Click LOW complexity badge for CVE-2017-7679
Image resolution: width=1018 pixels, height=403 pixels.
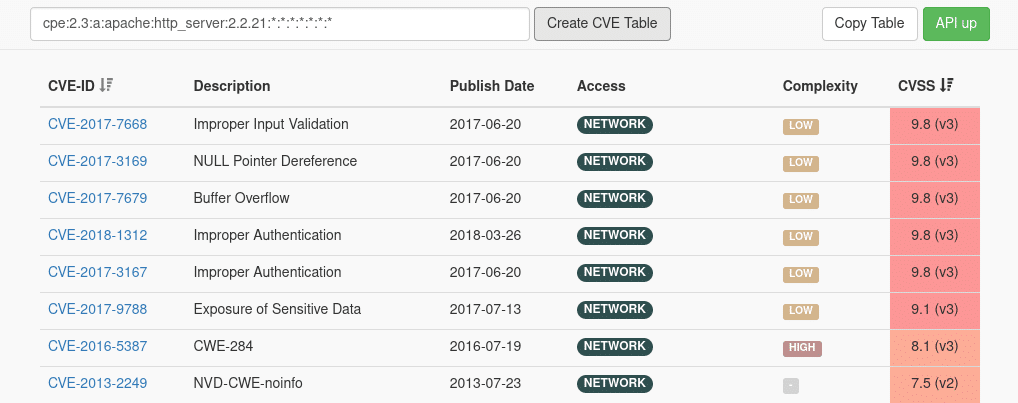(801, 201)
